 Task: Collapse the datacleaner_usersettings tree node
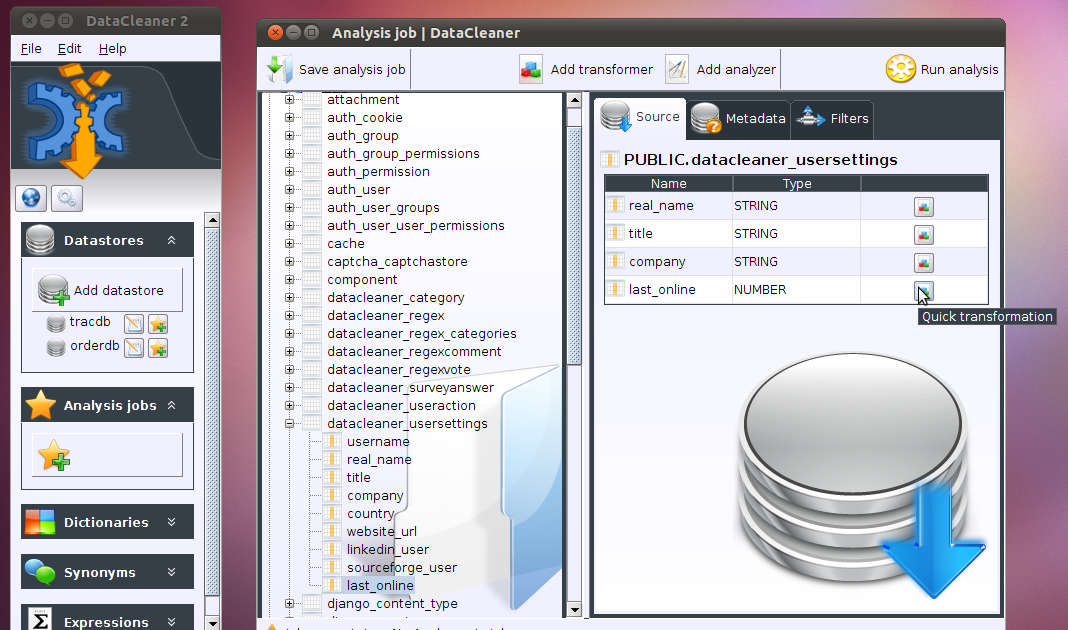[x=289, y=423]
